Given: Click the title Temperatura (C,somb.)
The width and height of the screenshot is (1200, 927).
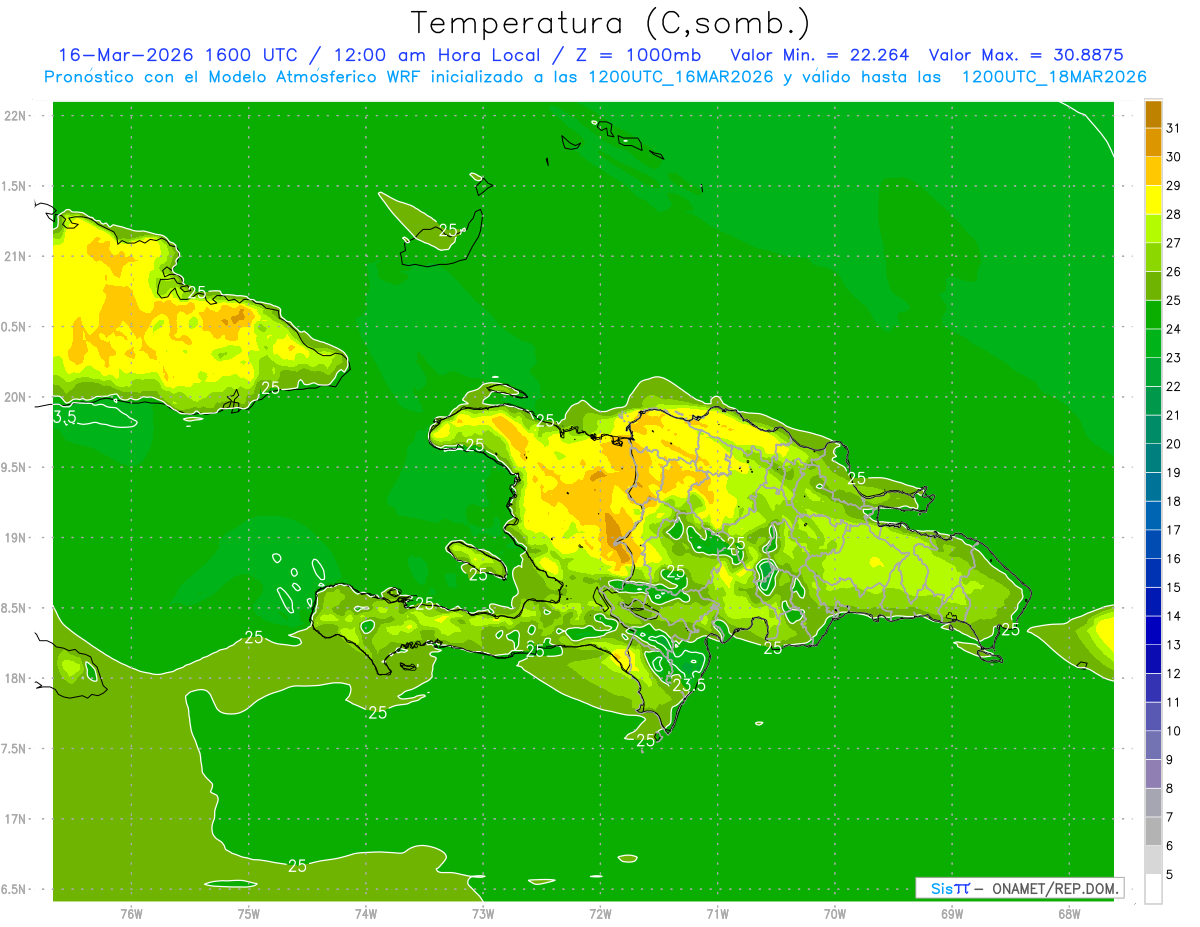Looking at the screenshot, I should click(x=610, y=23).
